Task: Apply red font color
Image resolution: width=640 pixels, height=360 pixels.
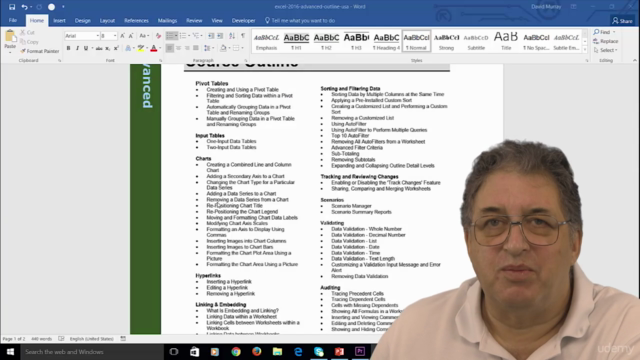Action: coord(154,48)
